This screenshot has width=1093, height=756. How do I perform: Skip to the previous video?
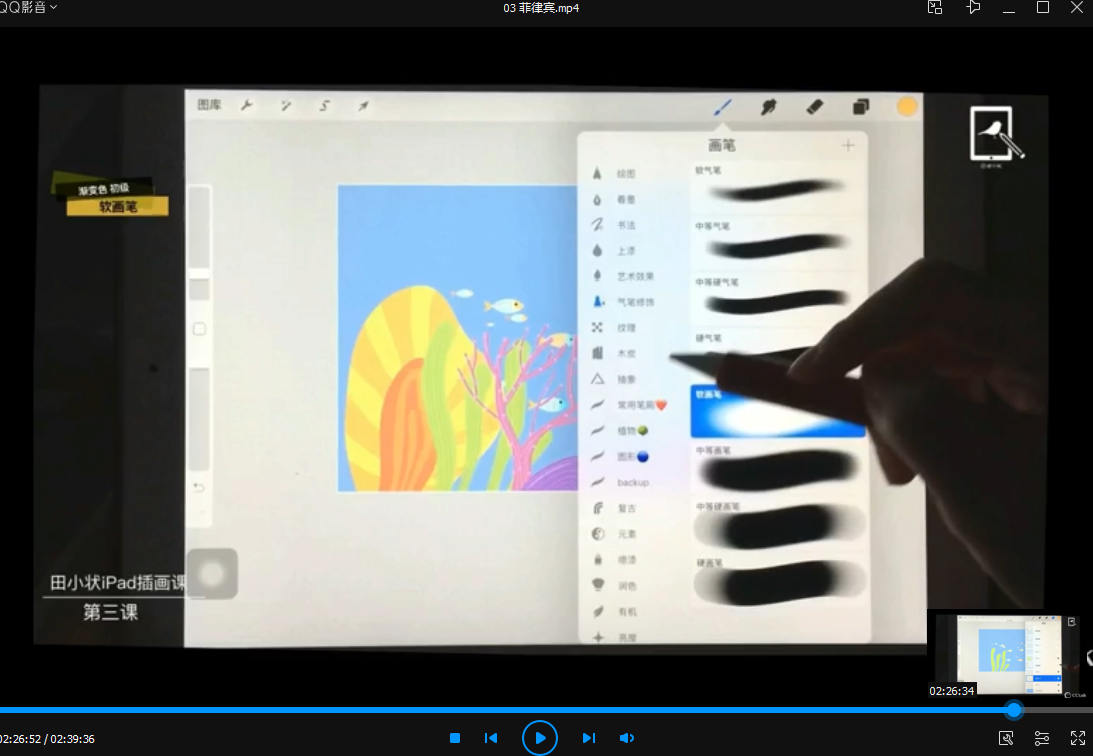point(491,738)
